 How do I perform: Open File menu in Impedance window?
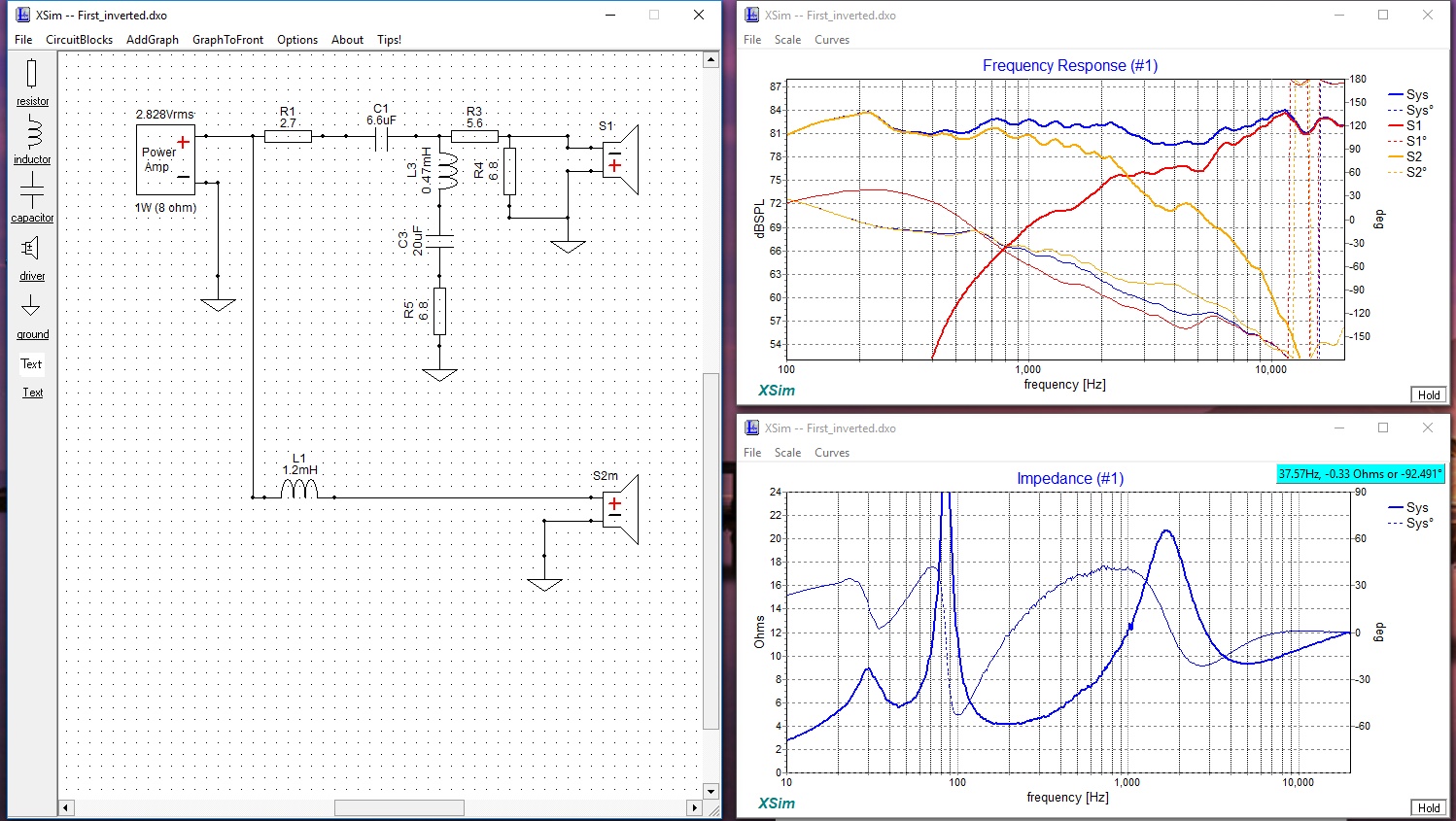coord(752,453)
